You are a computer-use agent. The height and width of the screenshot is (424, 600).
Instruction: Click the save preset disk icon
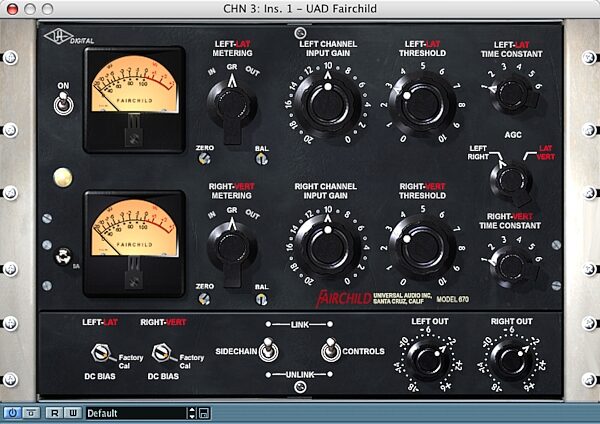coord(204,413)
